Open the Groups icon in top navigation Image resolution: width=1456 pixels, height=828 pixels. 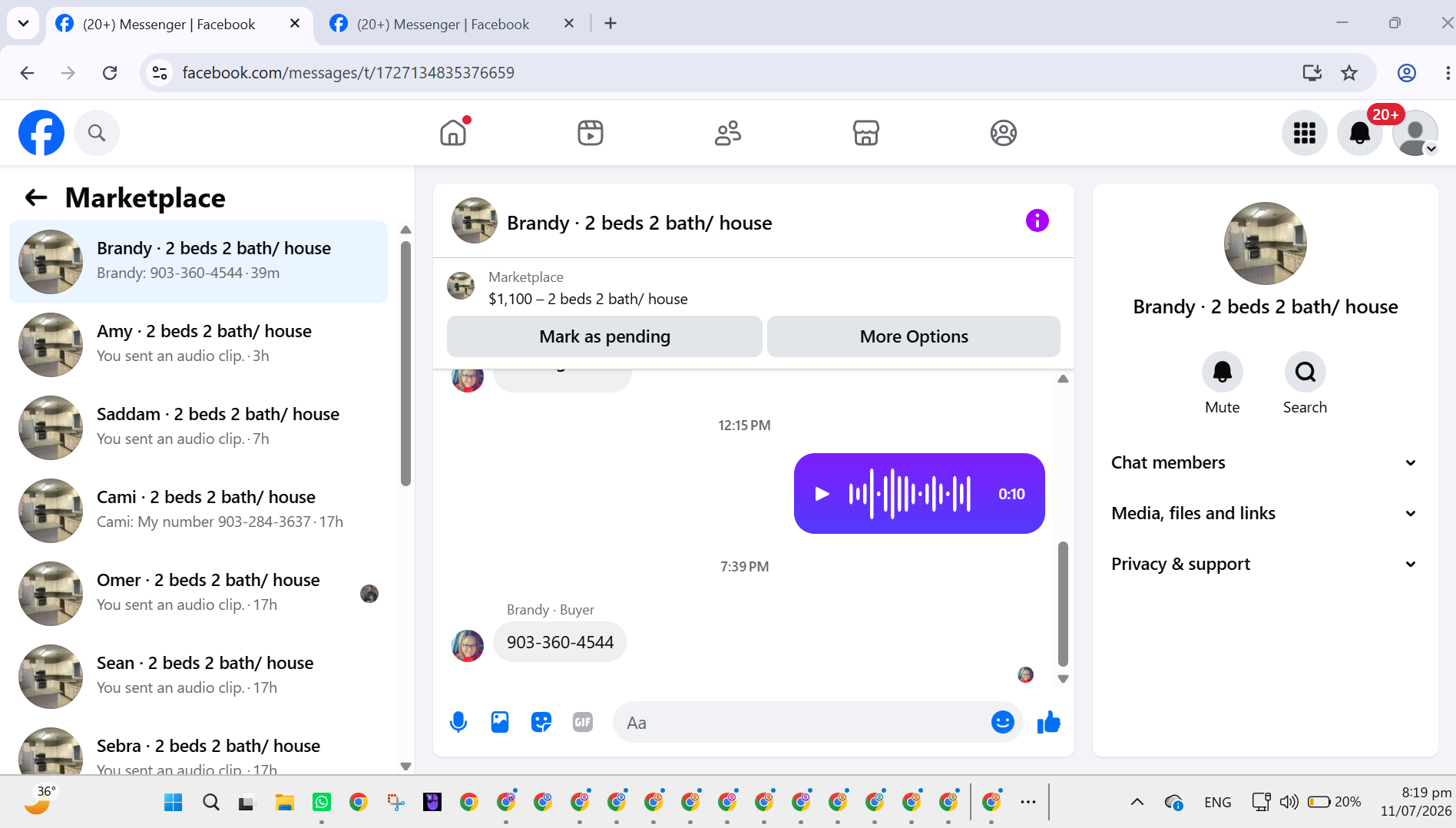1003,133
